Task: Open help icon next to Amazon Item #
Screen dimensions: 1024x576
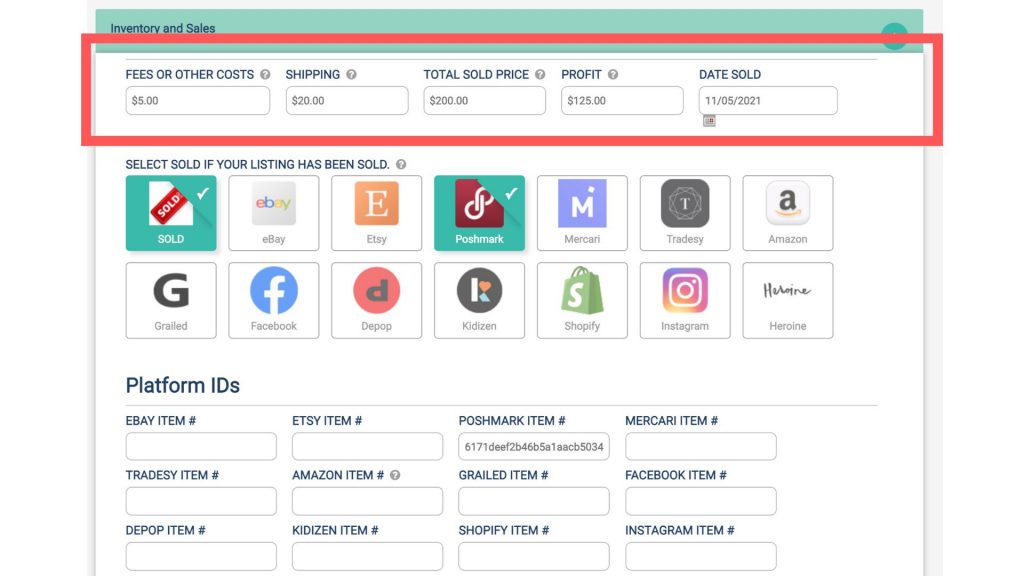Action: (395, 475)
